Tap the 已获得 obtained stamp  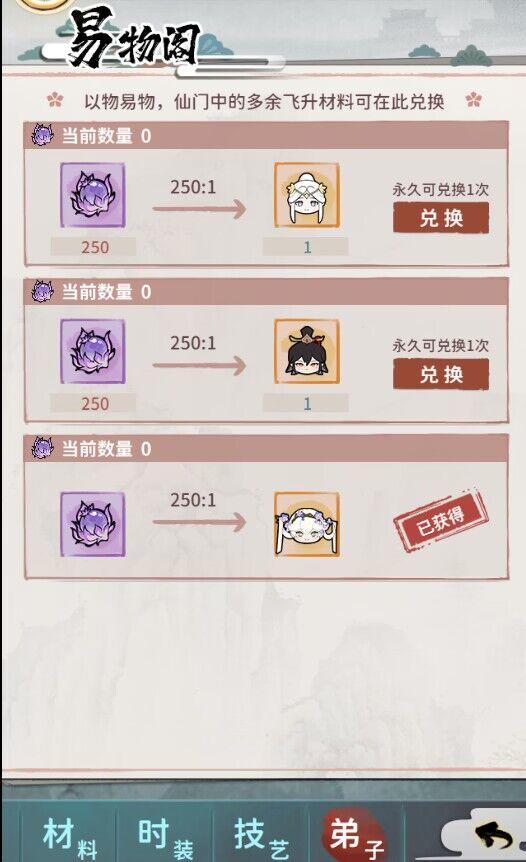441,520
